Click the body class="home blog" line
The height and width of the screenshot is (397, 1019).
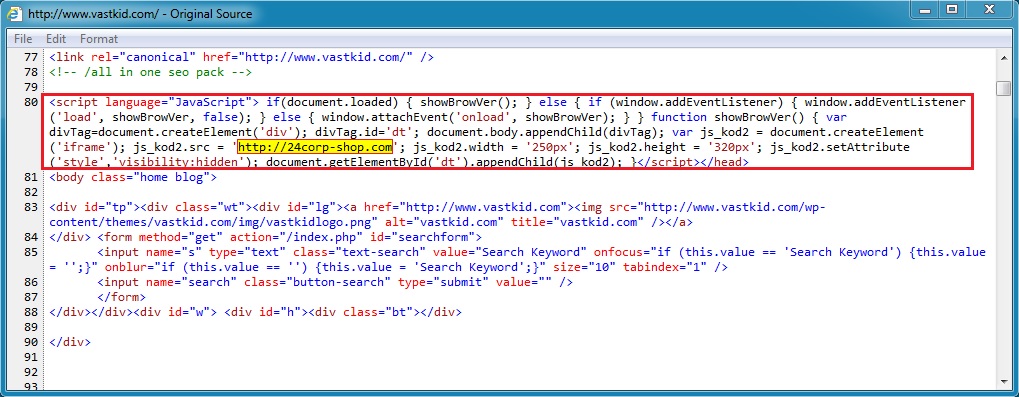(133, 177)
